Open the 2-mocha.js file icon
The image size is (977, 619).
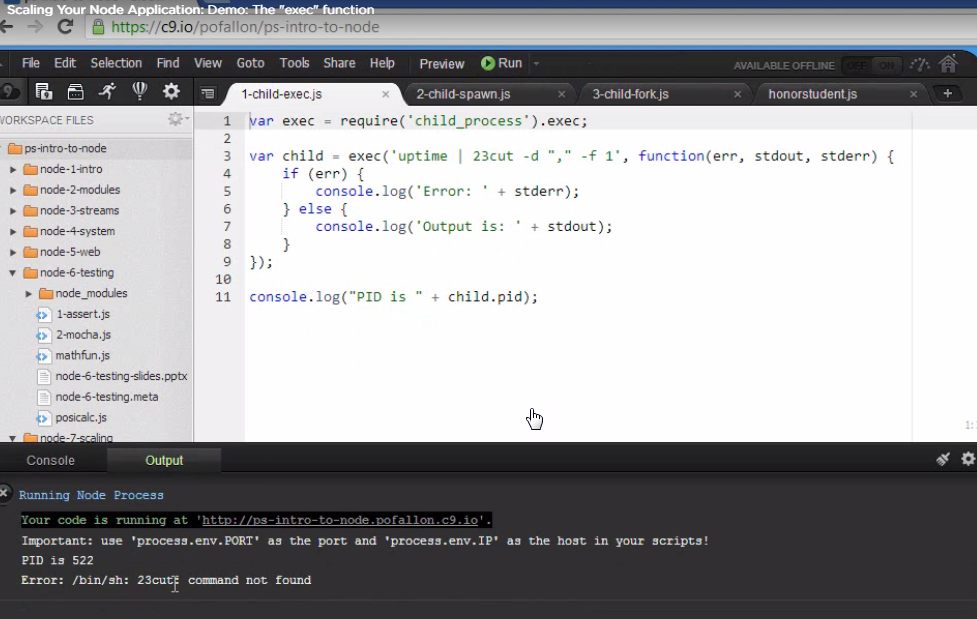42,335
